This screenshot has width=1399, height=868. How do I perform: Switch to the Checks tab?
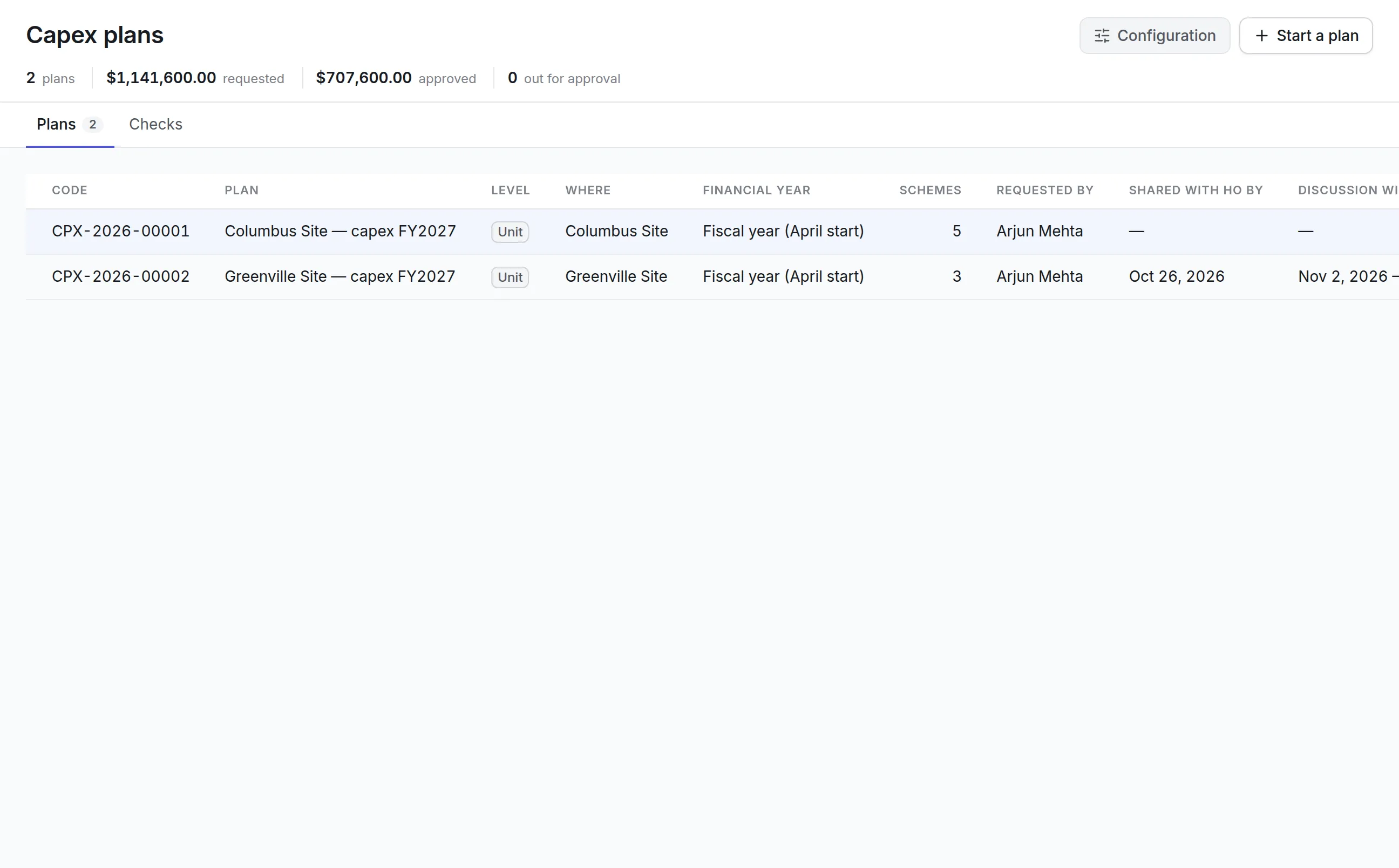pos(155,124)
